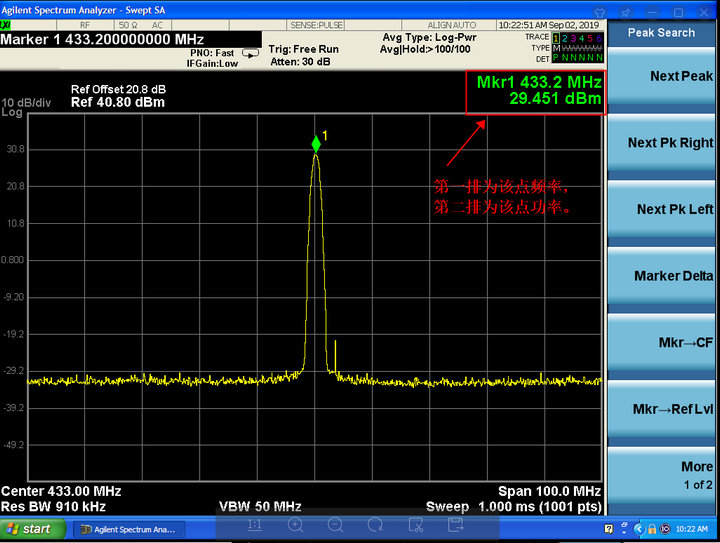The height and width of the screenshot is (543, 720).
Task: Click the save icon in bottom overlay
Action: tap(455, 525)
